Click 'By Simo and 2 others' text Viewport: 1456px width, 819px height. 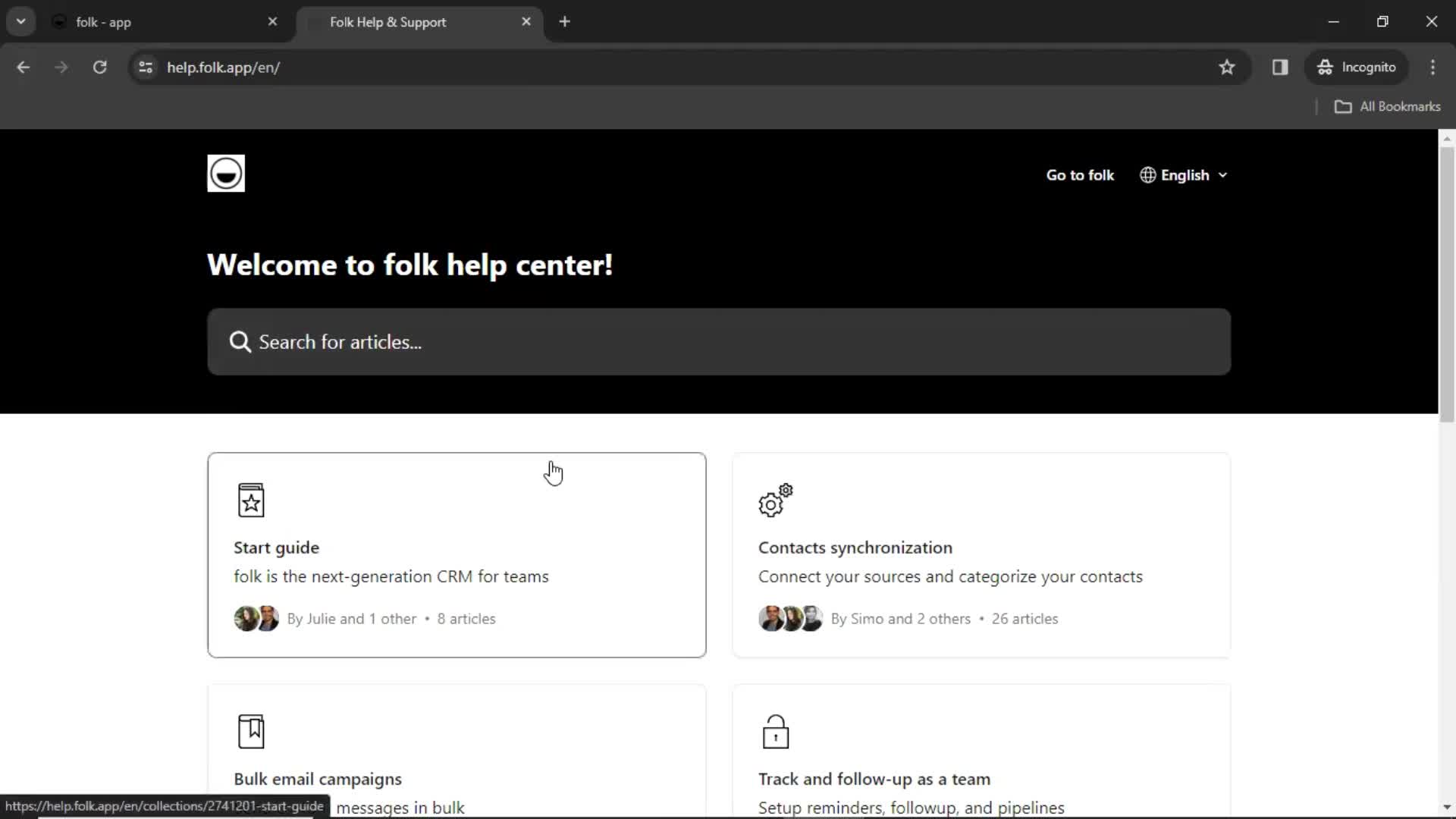[901, 619]
